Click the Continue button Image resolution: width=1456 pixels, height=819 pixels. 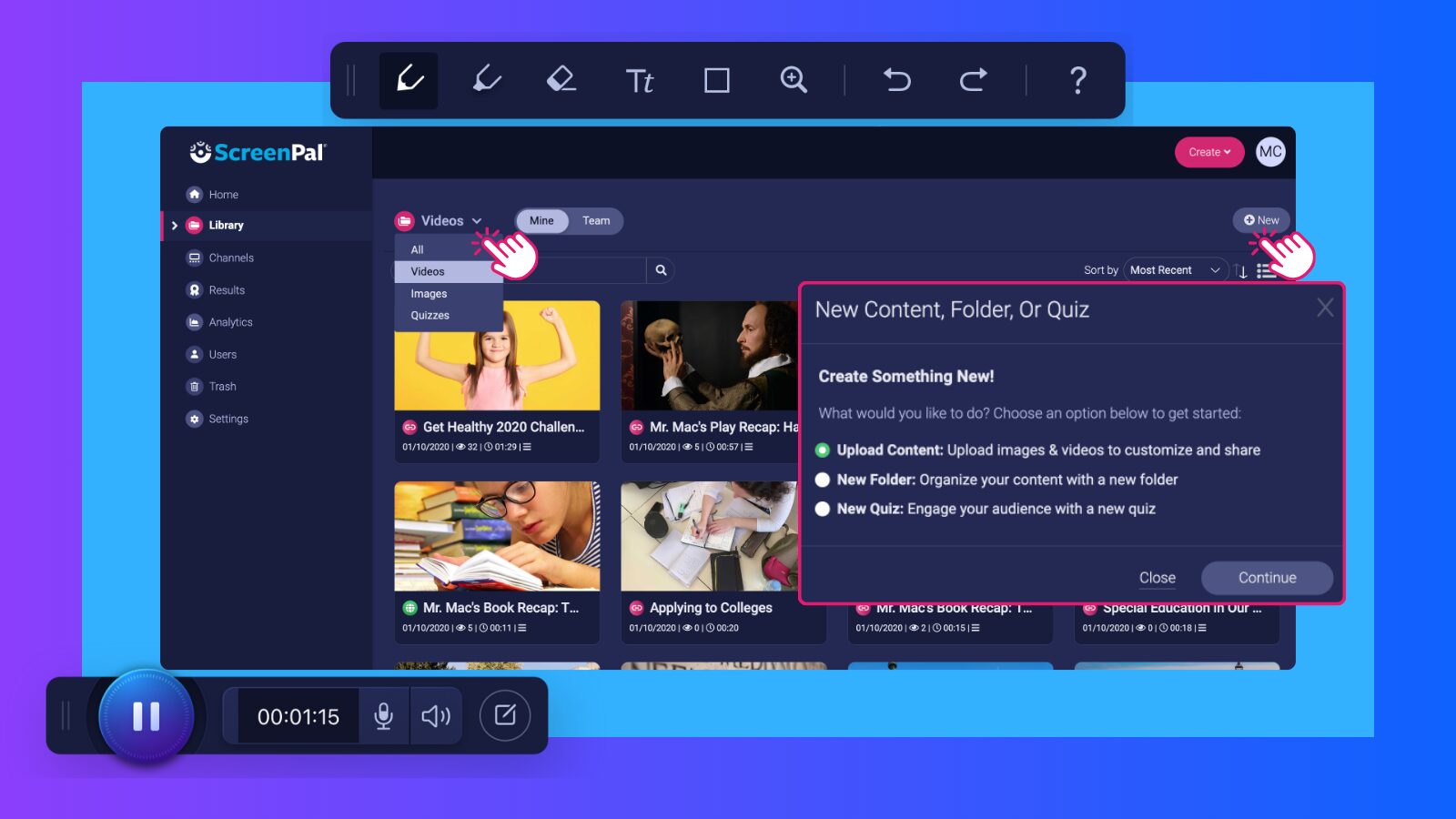click(1267, 578)
